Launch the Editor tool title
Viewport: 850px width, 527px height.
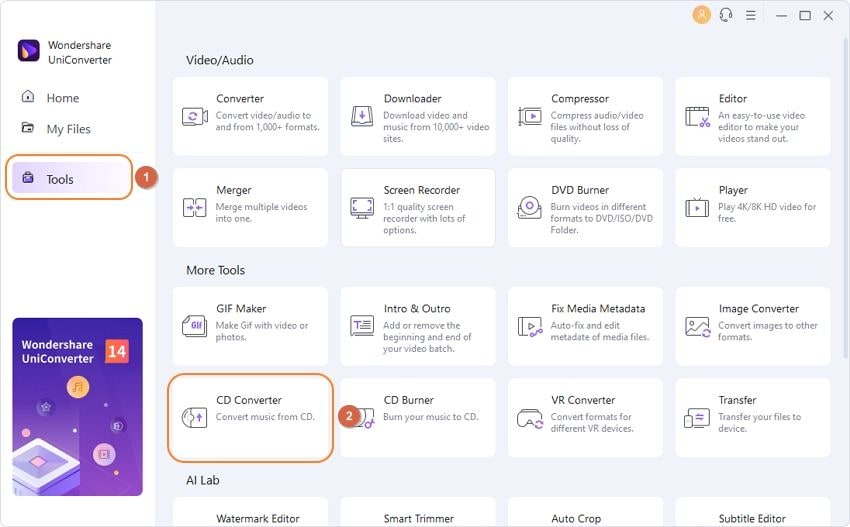[732, 99]
